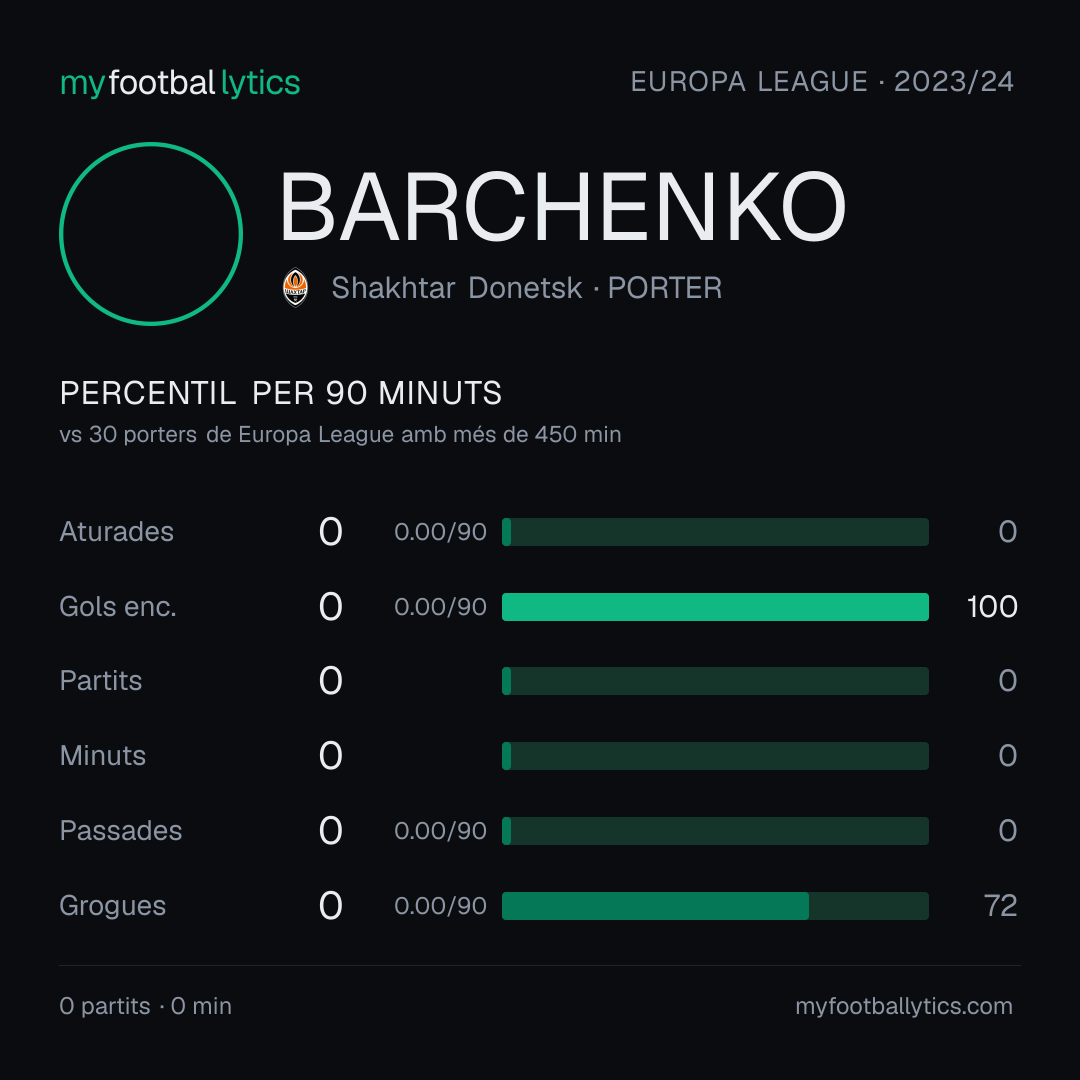Viewport: 1080px width, 1080px height.
Task: Click the 0 partits · 0 min footer text
Action: (145, 1006)
